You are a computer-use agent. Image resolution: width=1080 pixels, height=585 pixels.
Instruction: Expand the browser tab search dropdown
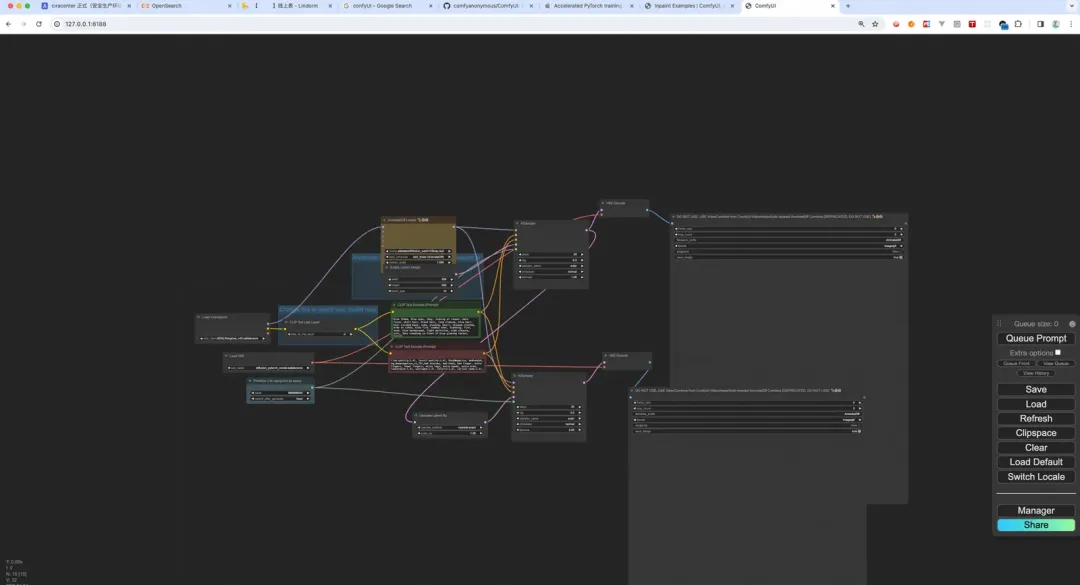1072,6
